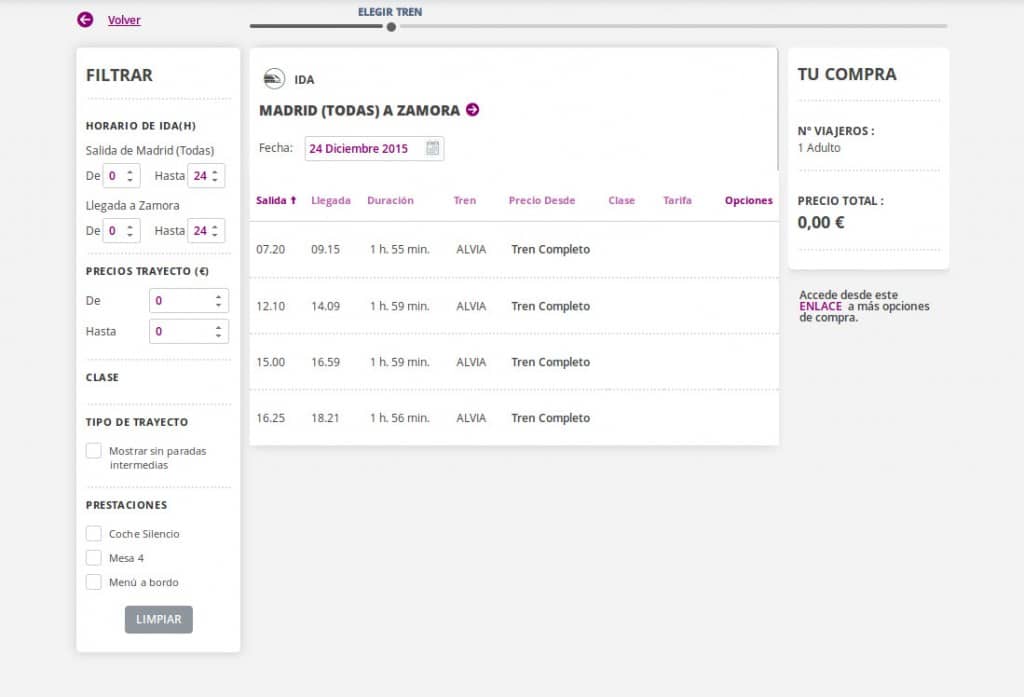Screen dimensions: 1024x697
Task: Toggle the Mesa 4 checkbox
Action: click(94, 557)
